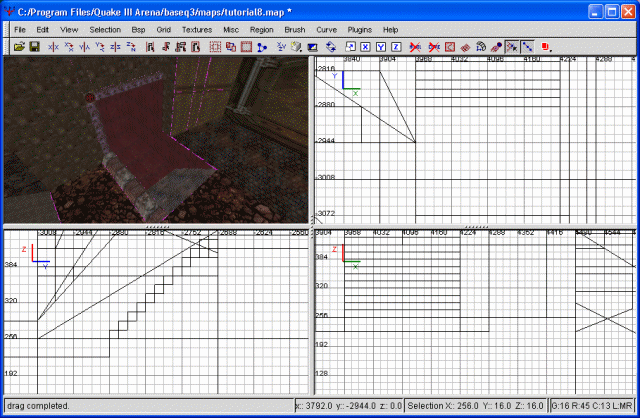This screenshot has height=418, width=640.
Task: Toggle scale lock on the Y axis
Action: [381, 47]
